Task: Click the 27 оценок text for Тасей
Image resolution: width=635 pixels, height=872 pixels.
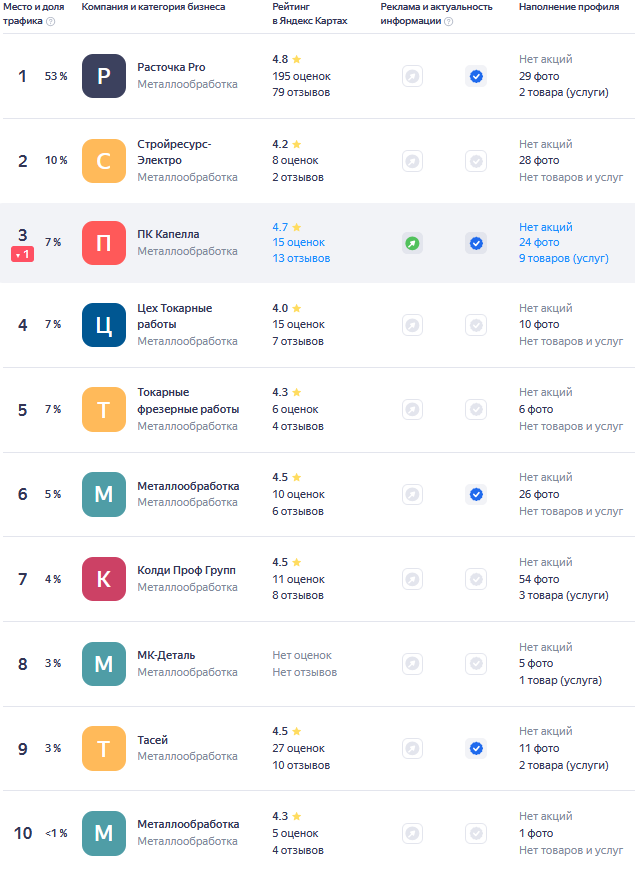Action: 299,748
